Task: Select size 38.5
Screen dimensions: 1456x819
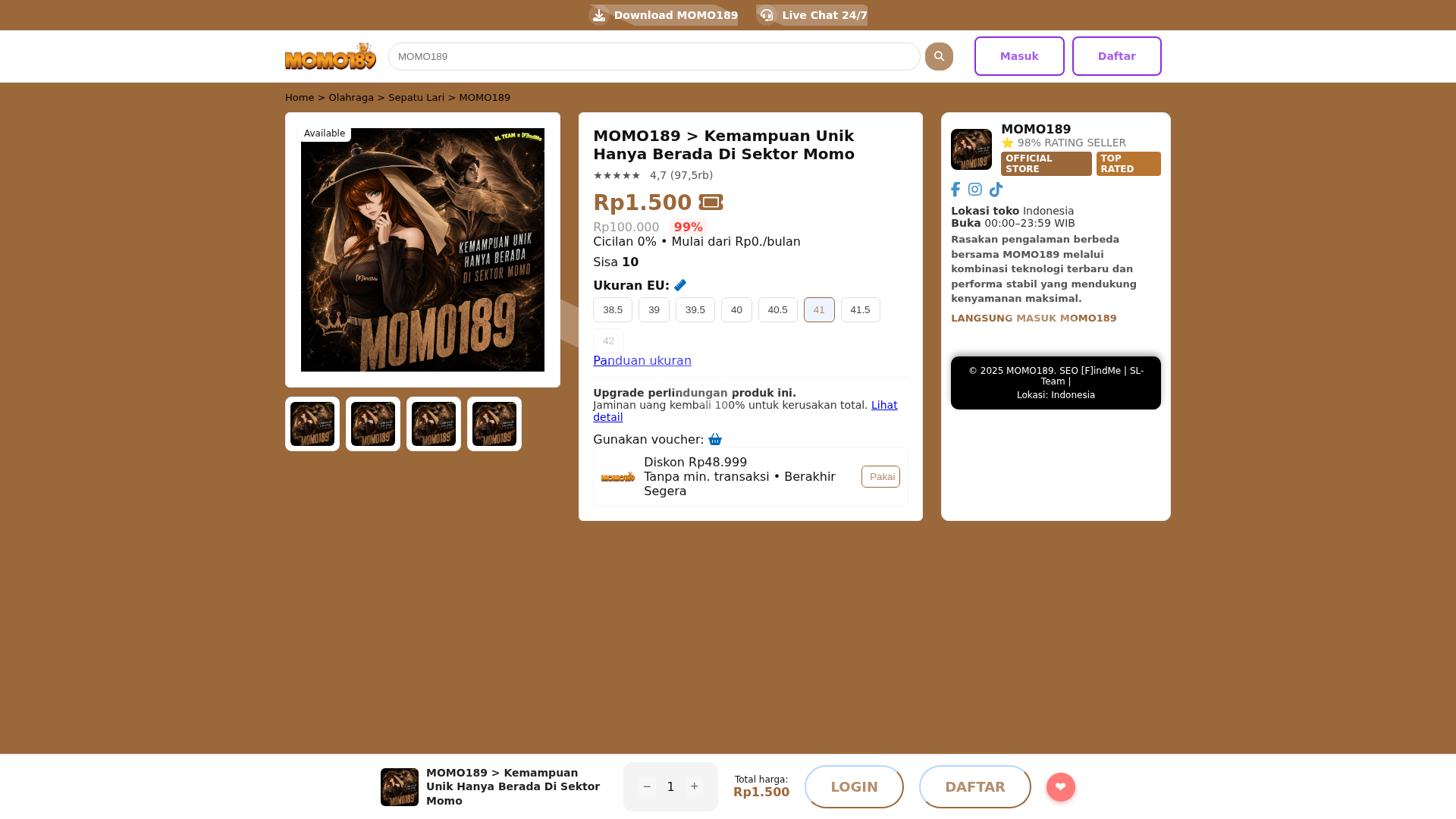Action: [x=613, y=309]
